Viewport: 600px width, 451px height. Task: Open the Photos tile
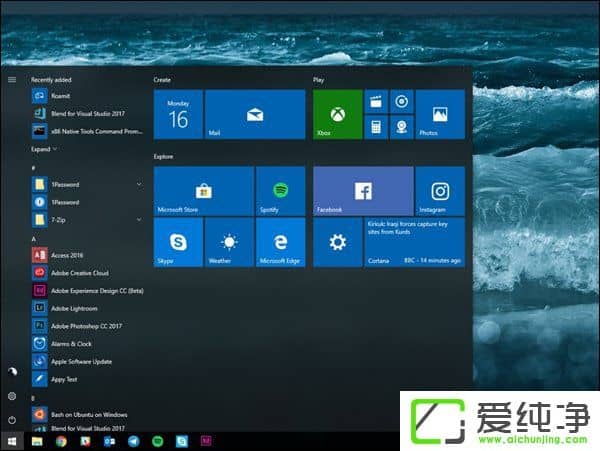pyautogui.click(x=440, y=114)
